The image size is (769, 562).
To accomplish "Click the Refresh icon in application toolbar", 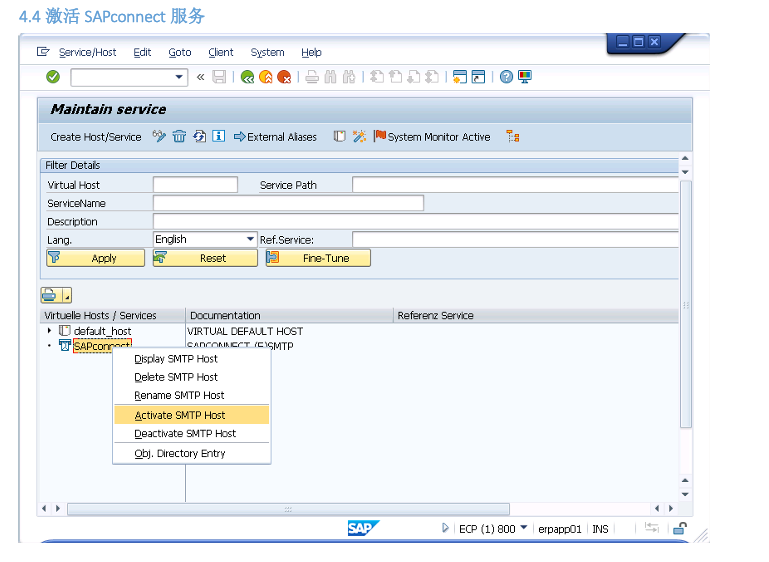I will (199, 136).
